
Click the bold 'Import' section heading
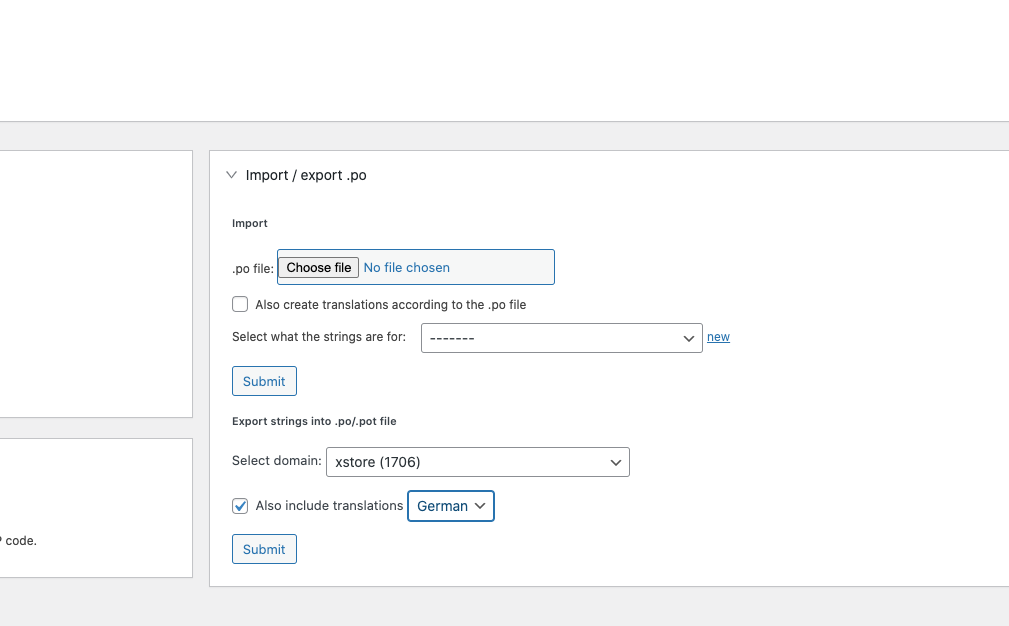point(250,224)
